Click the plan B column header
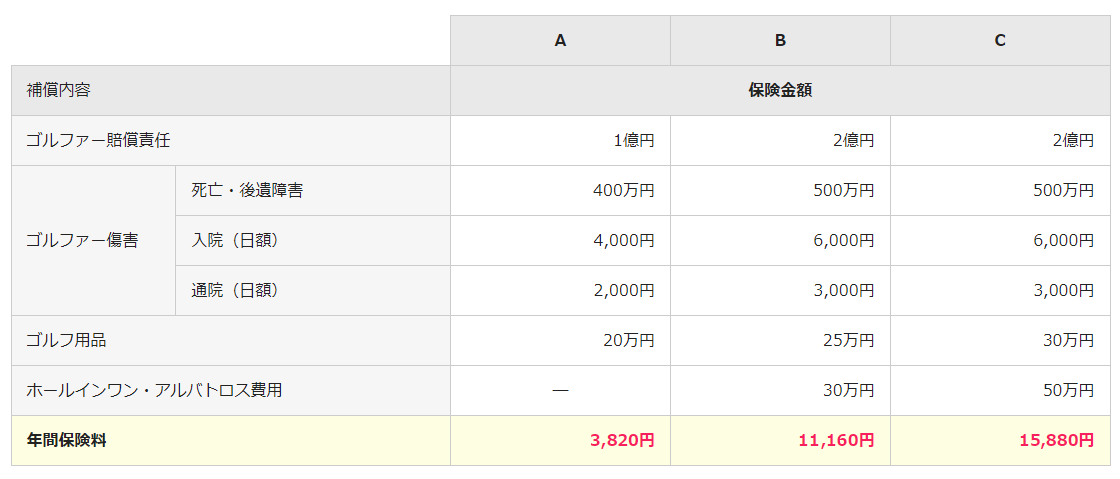Image resolution: width=1120 pixels, height=479 pixels. pos(780,40)
